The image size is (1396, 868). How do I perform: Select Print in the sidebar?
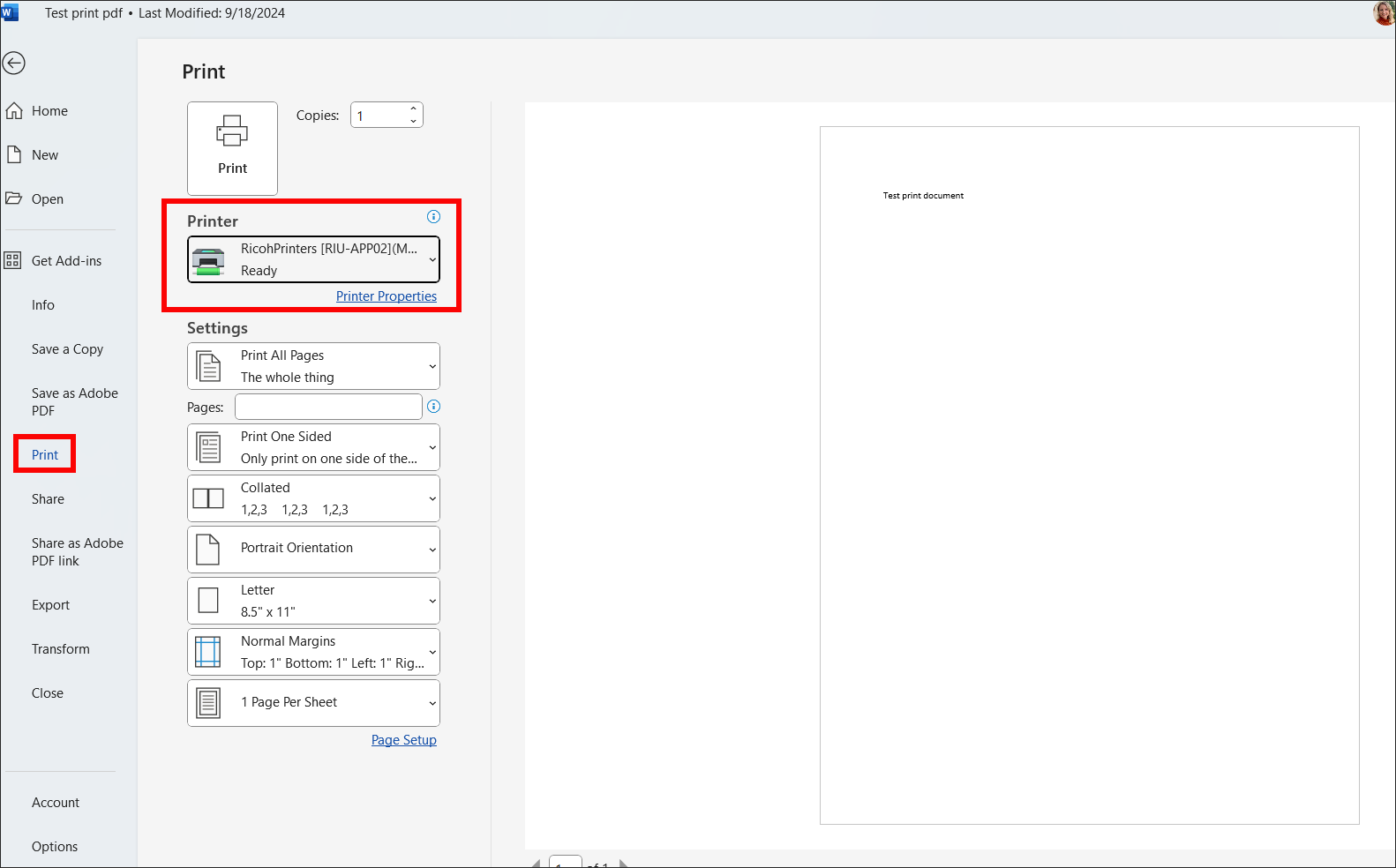click(45, 454)
